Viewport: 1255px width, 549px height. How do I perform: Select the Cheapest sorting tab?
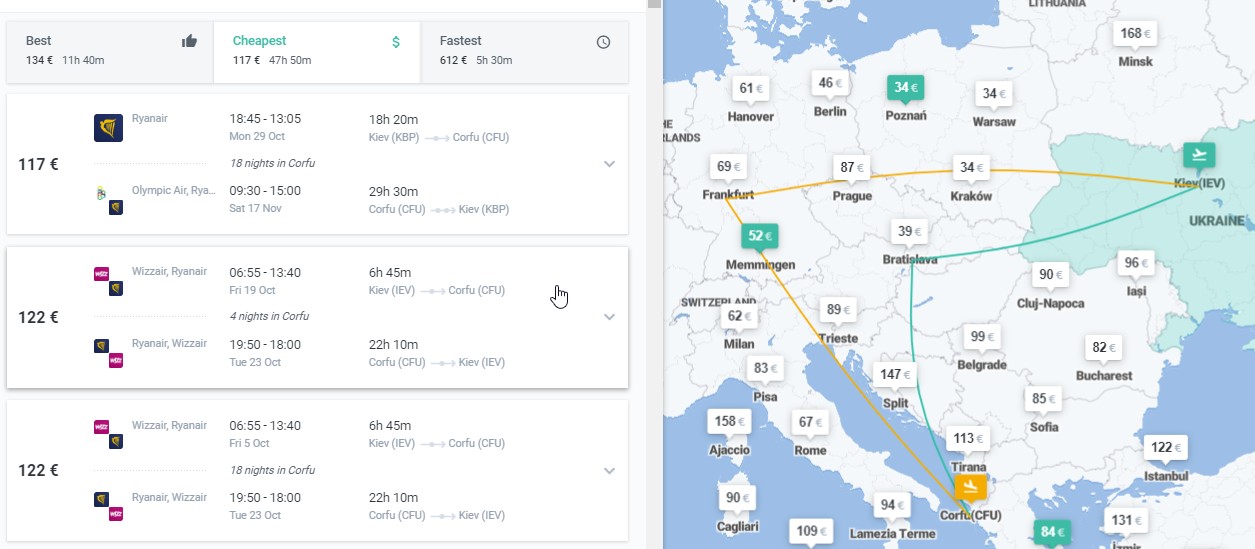[x=317, y=49]
